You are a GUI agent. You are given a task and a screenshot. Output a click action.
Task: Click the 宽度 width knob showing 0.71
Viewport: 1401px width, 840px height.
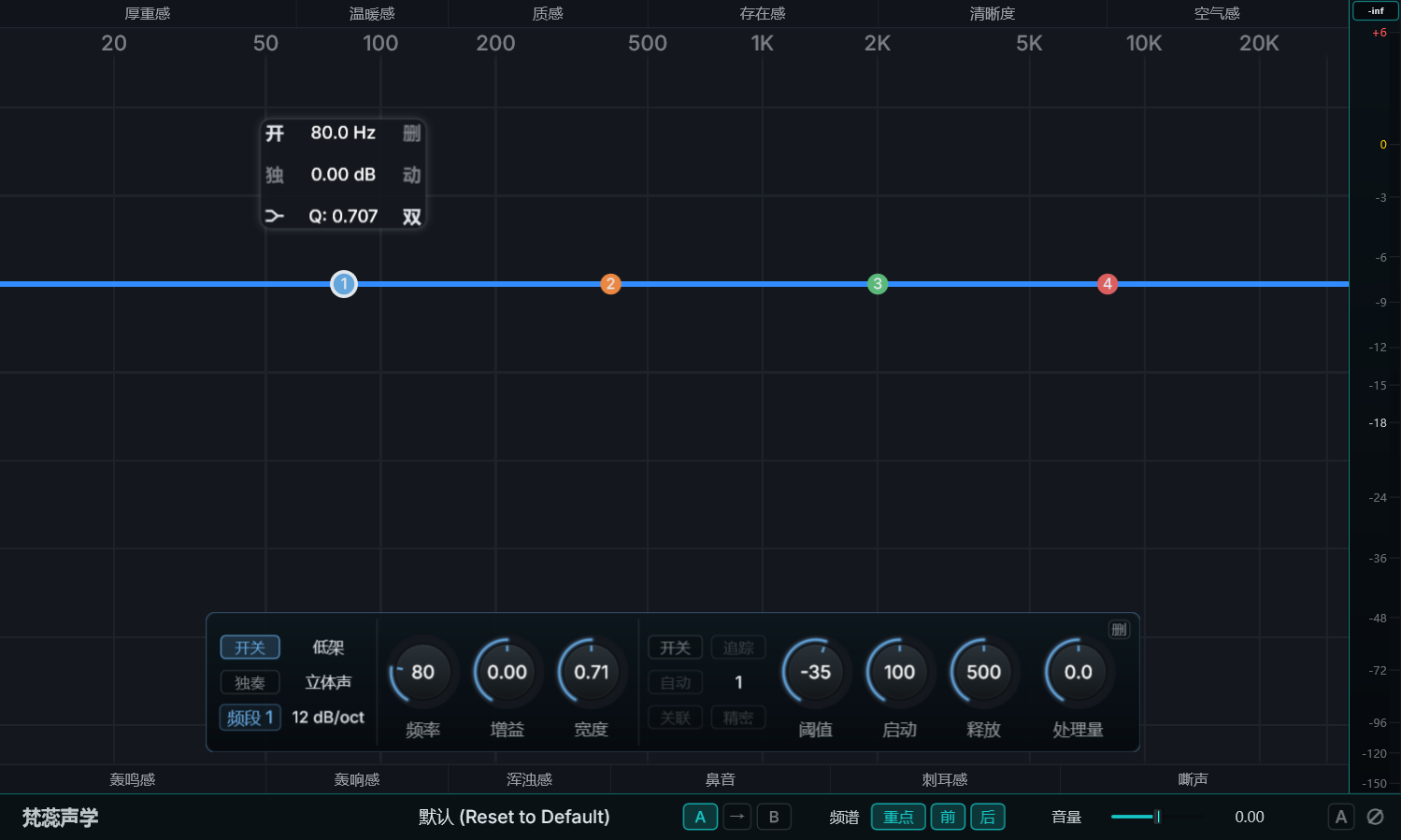[592, 672]
